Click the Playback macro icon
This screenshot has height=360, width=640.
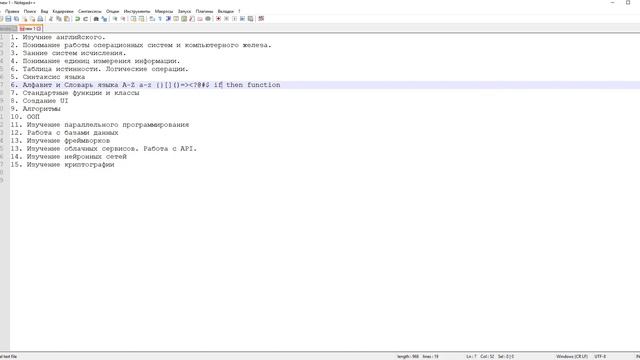pos(234,19)
